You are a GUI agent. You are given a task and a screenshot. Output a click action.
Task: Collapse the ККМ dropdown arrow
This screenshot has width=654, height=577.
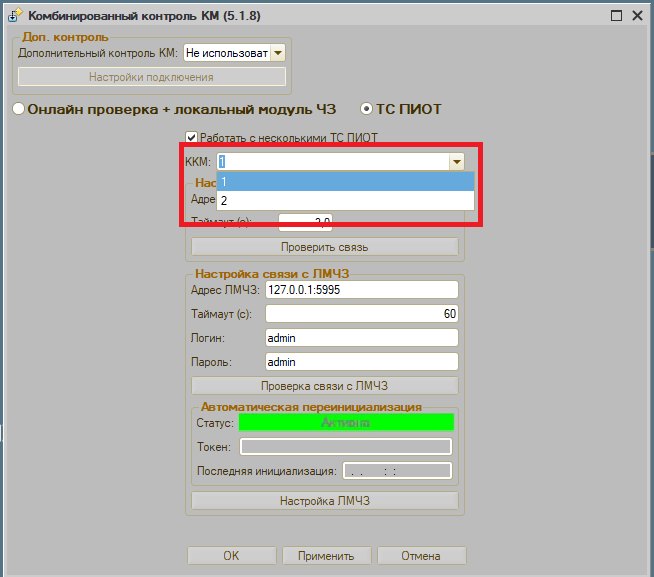click(457, 161)
